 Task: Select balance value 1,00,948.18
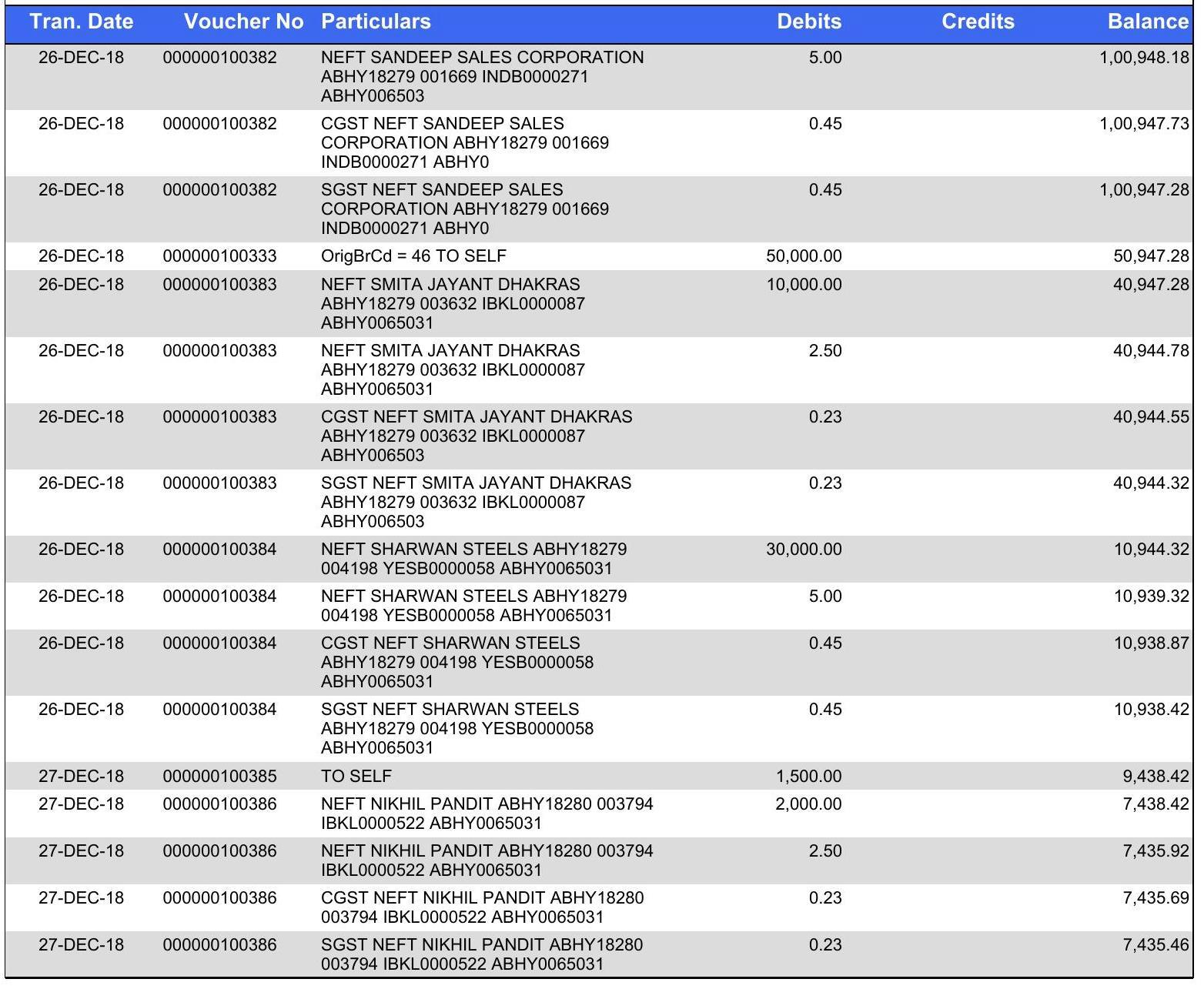click(1144, 58)
